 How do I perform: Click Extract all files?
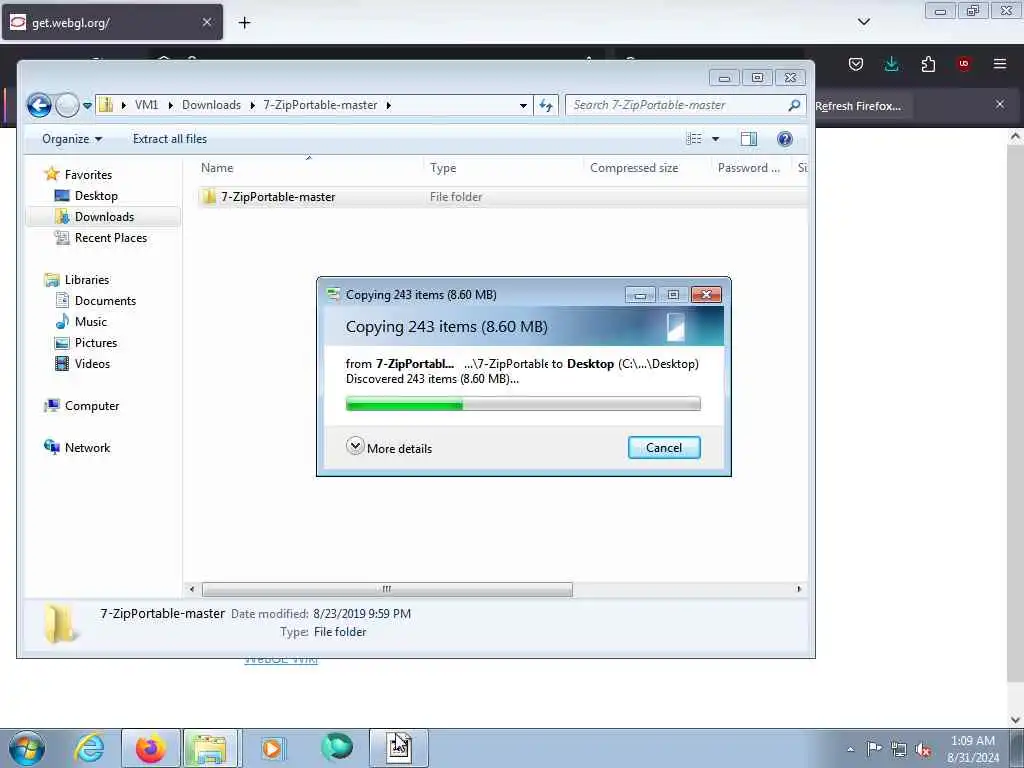[x=170, y=139]
